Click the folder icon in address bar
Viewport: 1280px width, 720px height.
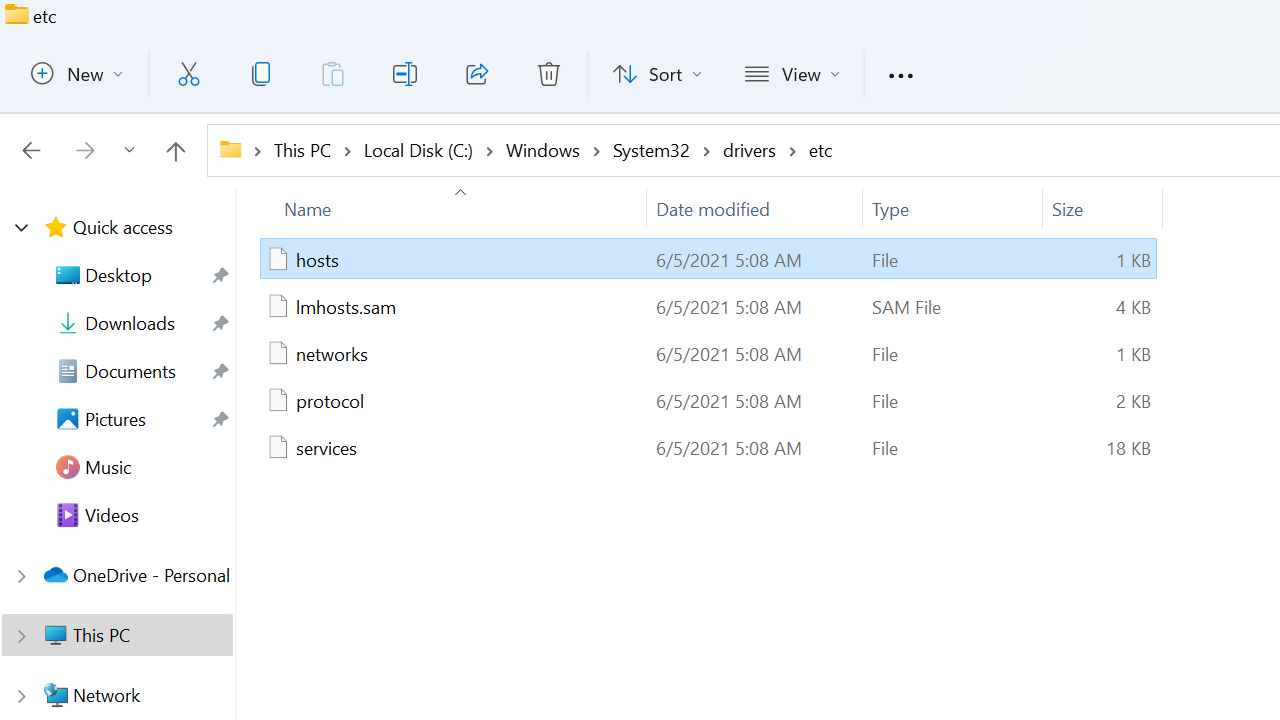tap(231, 150)
